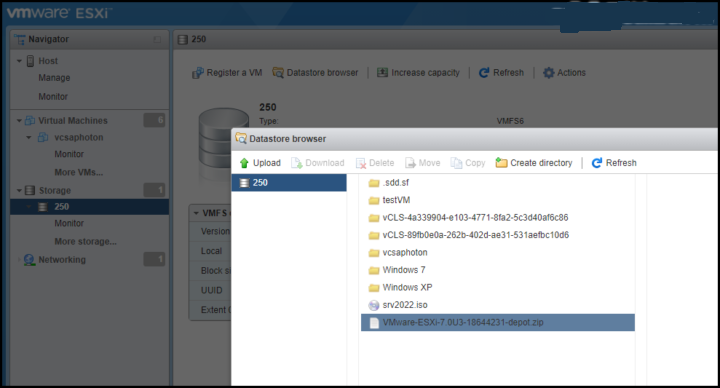Click Increase capacity button
Screen dimensions: 720x388
(418, 73)
